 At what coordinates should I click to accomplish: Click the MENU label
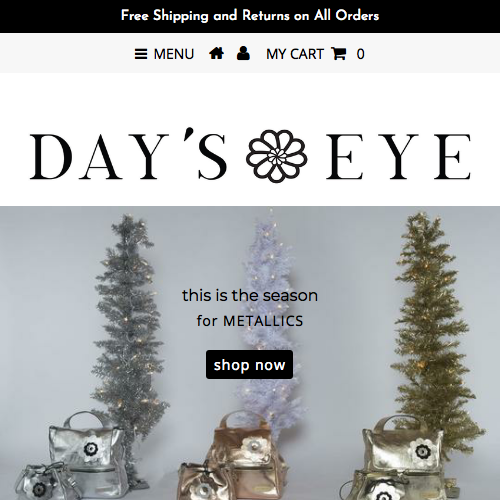click(174, 54)
